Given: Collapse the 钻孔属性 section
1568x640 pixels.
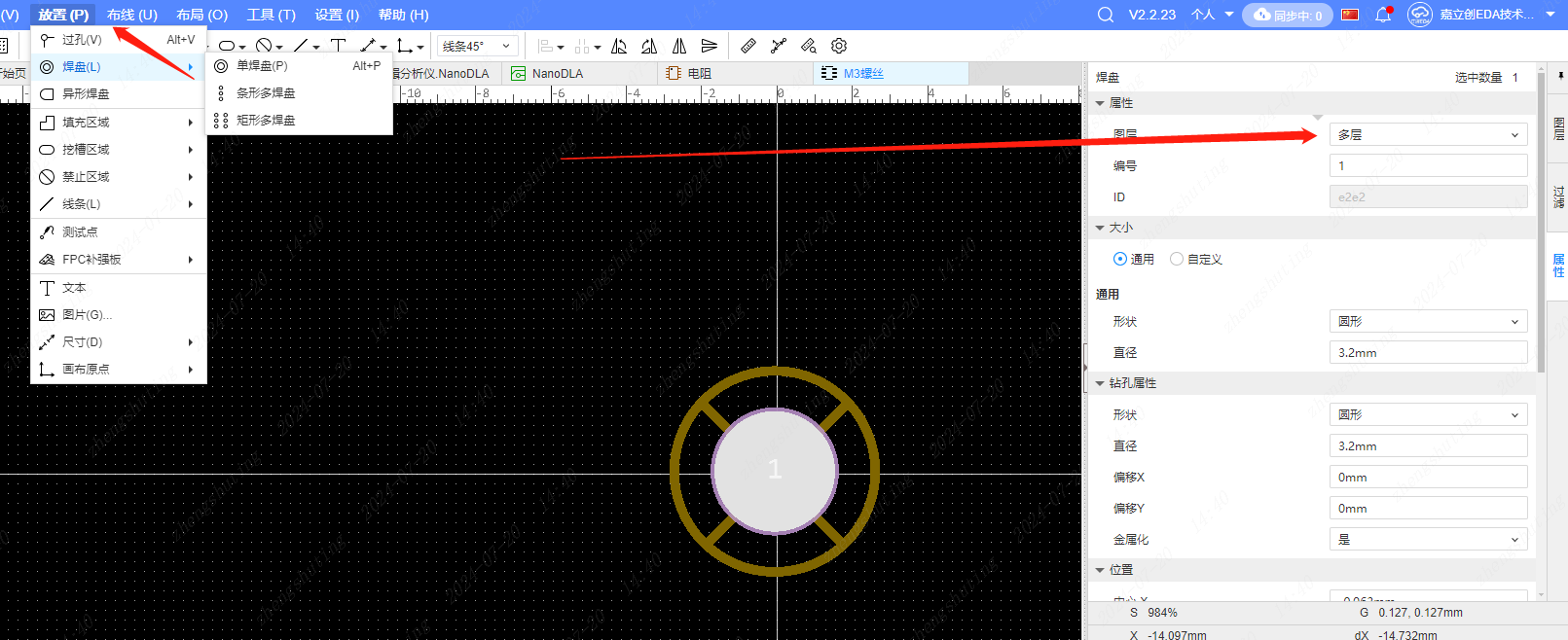Looking at the screenshot, I should pyautogui.click(x=1101, y=383).
